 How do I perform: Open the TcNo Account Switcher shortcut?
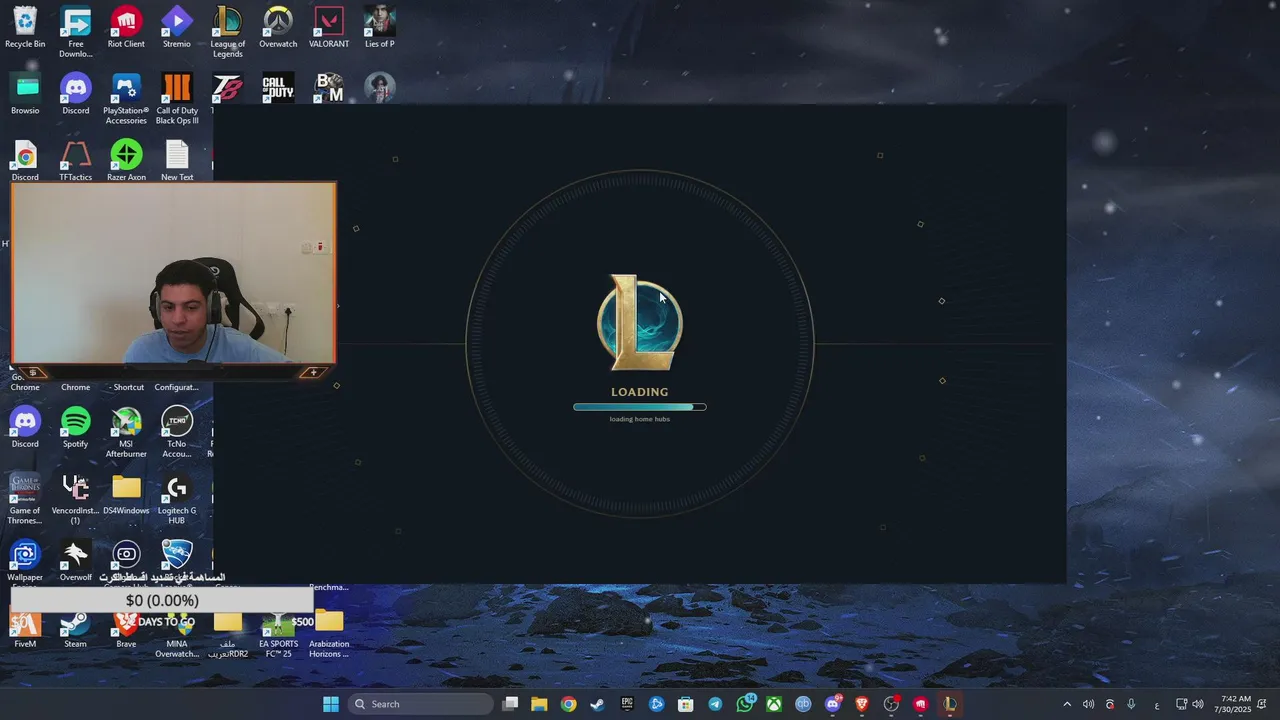point(177,432)
